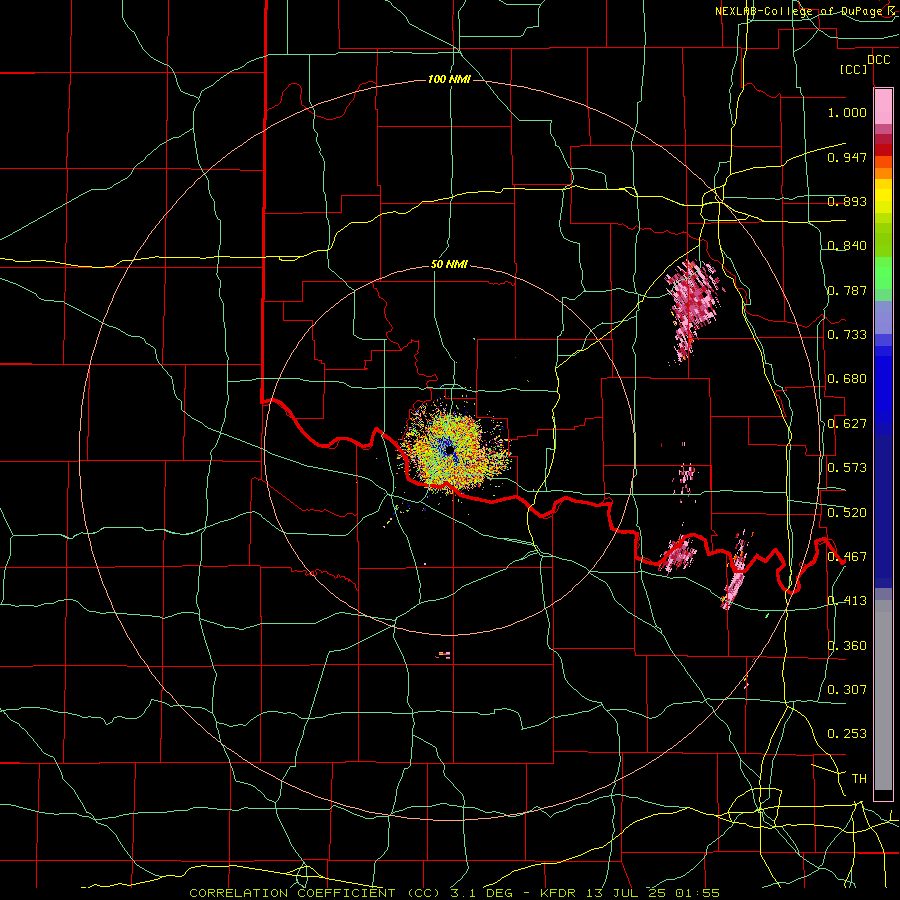Click the gray segment of the color bar
This screenshot has height=900, width=900.
click(x=883, y=695)
